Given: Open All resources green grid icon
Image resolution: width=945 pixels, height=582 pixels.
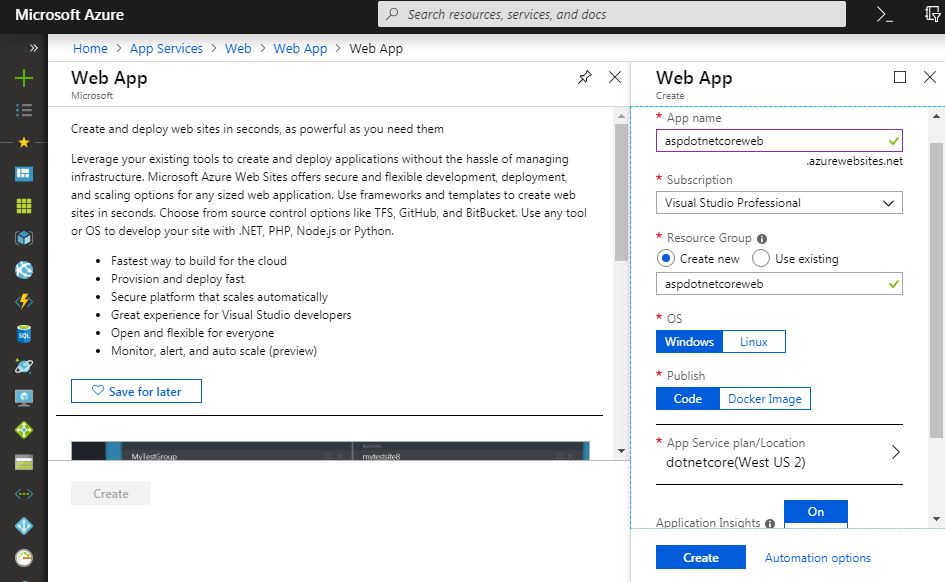Looking at the screenshot, I should [x=24, y=206].
